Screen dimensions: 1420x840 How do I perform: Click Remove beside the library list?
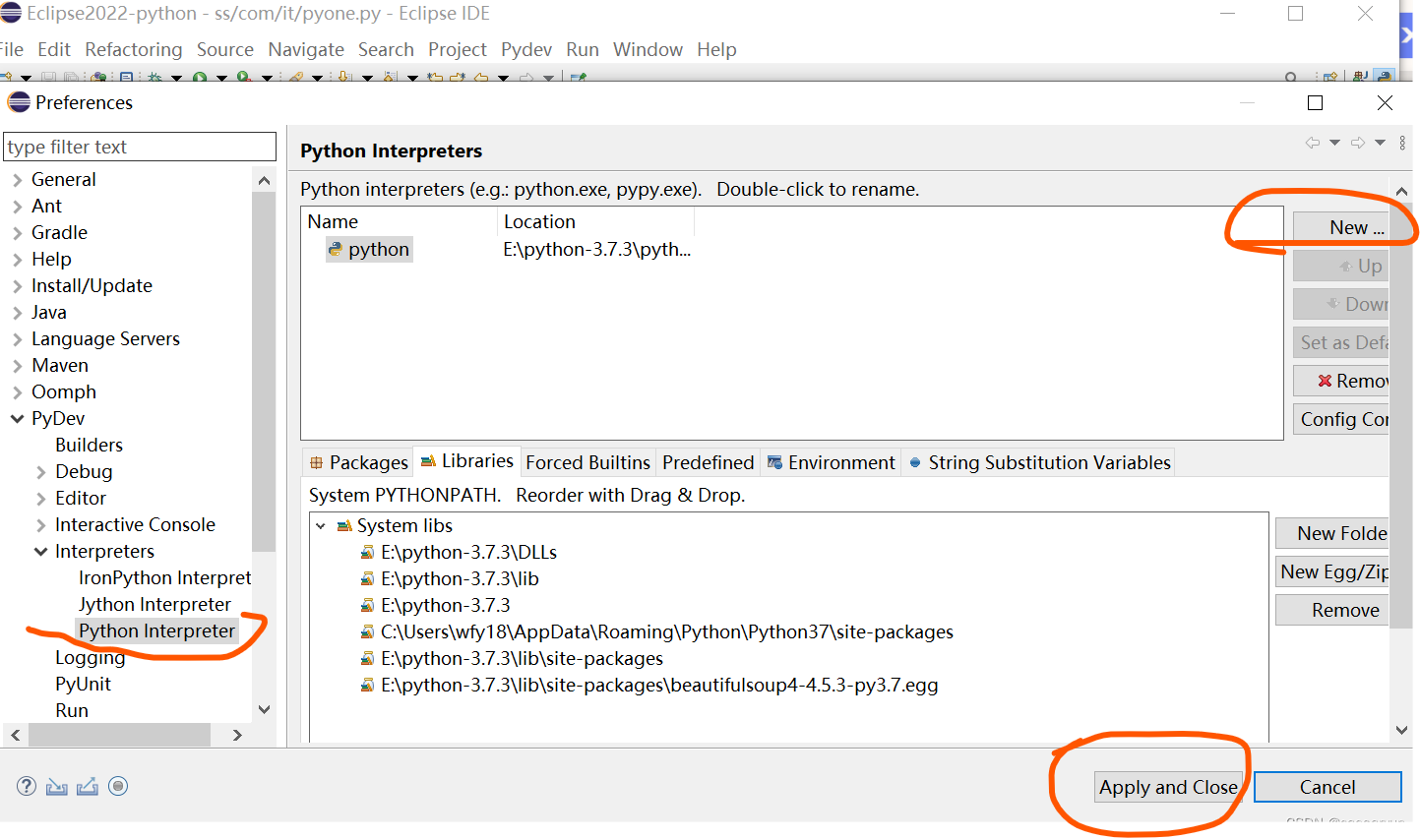[1331, 610]
